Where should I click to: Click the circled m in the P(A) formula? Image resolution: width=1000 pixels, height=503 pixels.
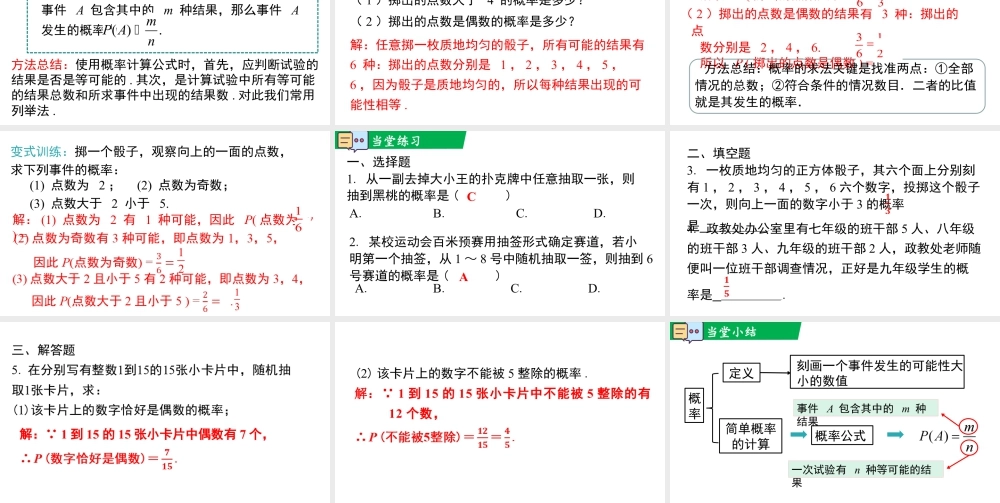pos(968,425)
